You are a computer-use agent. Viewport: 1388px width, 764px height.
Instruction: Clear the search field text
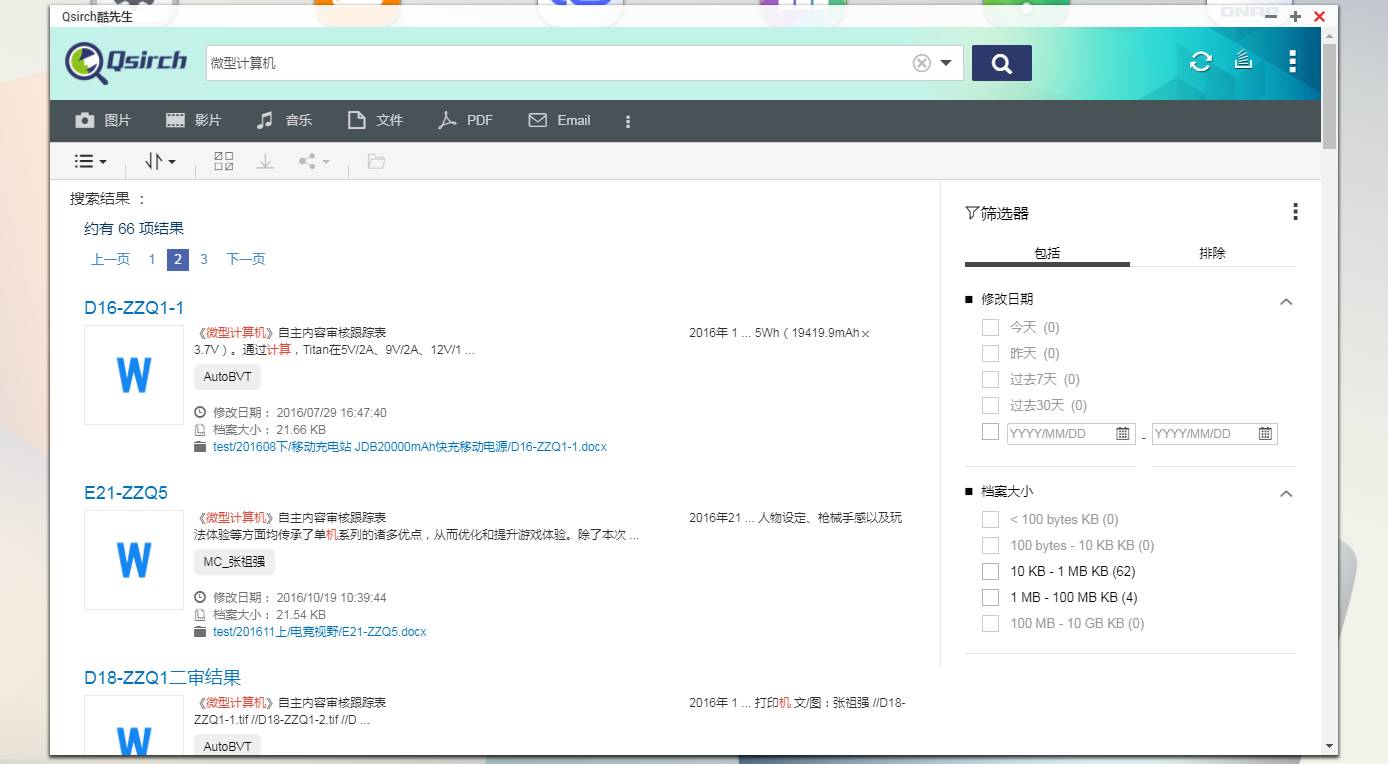pos(922,63)
